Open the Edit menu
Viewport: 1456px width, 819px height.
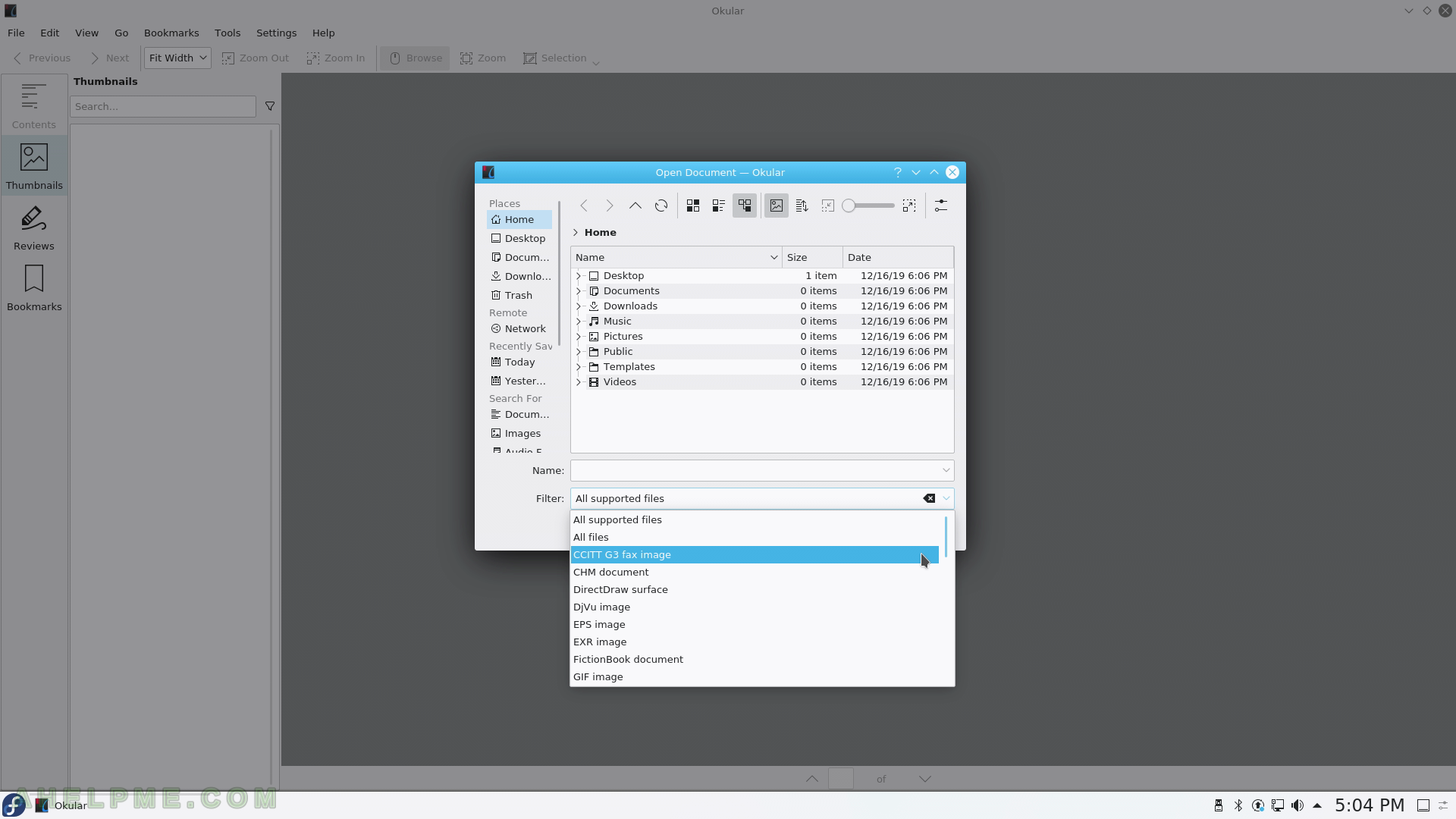pyautogui.click(x=49, y=33)
